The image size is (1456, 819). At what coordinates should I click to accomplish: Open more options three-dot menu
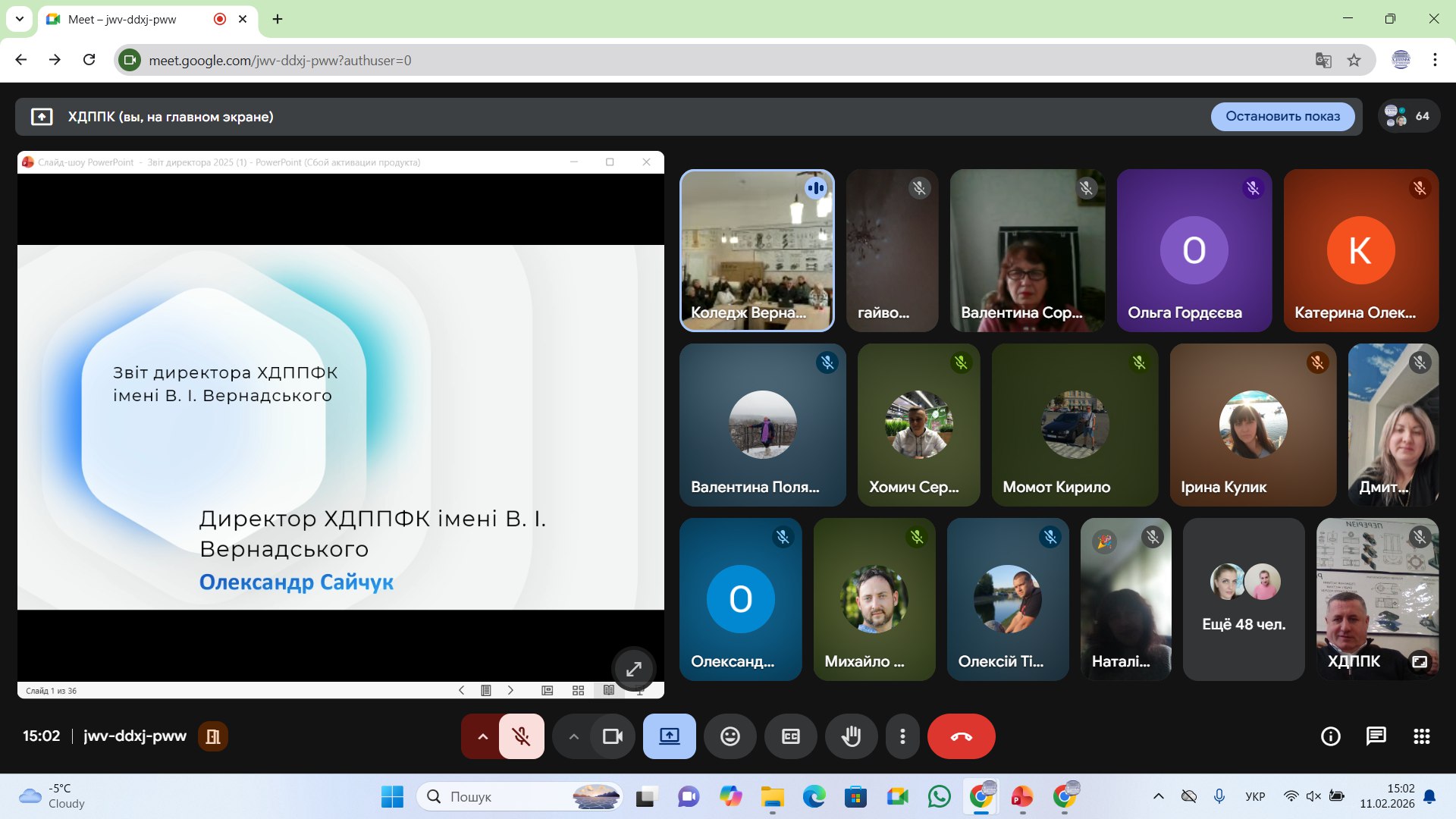[x=902, y=736]
